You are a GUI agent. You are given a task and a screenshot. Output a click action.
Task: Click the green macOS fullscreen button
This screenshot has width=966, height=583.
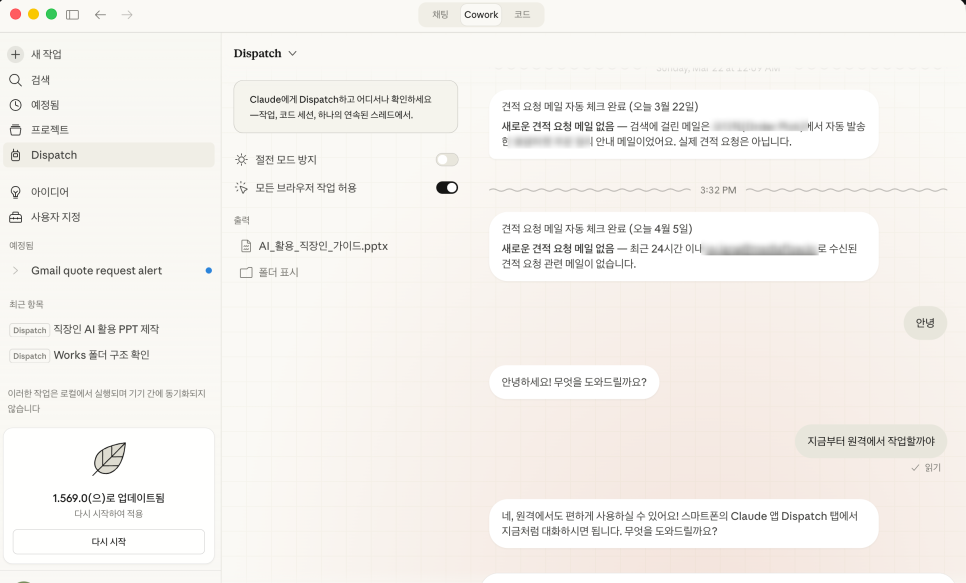pyautogui.click(x=52, y=14)
